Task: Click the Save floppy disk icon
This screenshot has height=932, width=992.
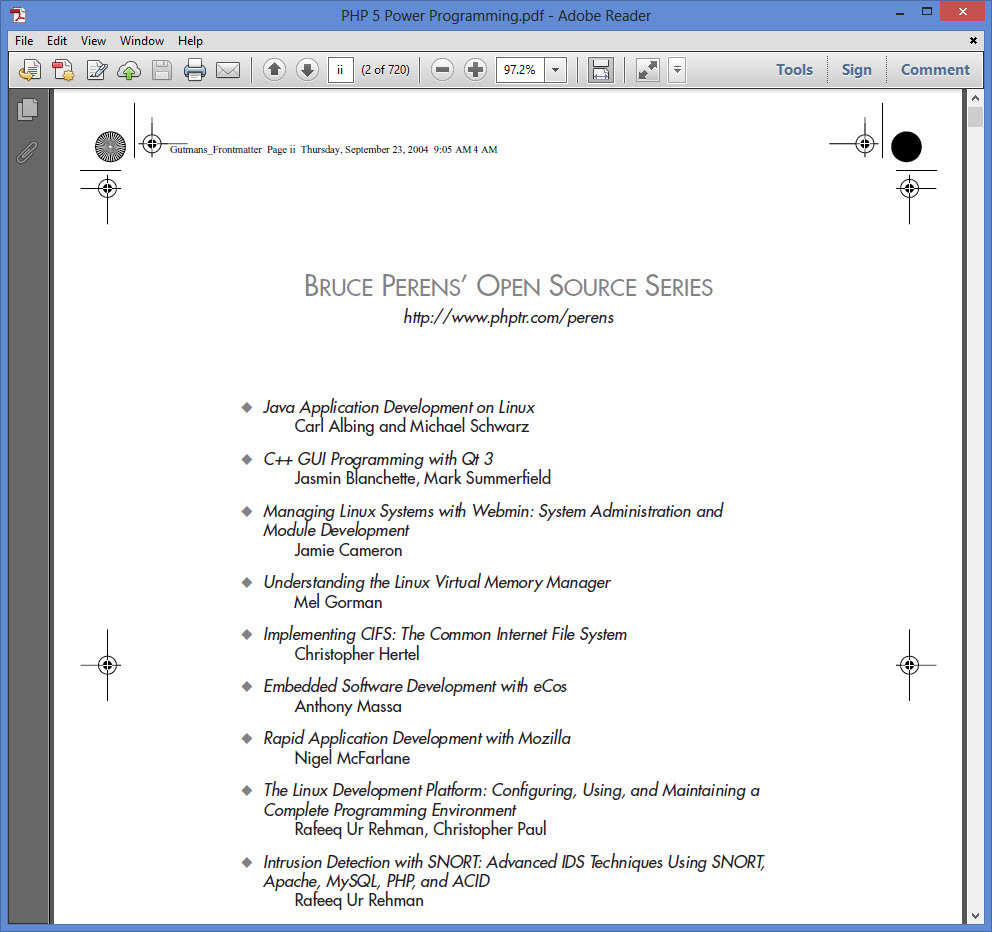Action: pos(162,70)
